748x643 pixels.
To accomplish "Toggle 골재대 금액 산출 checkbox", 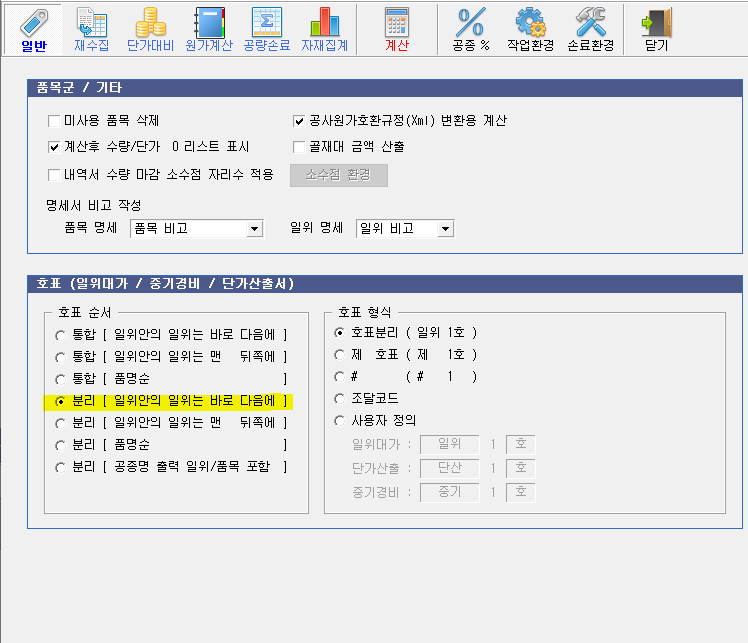I will [299, 147].
